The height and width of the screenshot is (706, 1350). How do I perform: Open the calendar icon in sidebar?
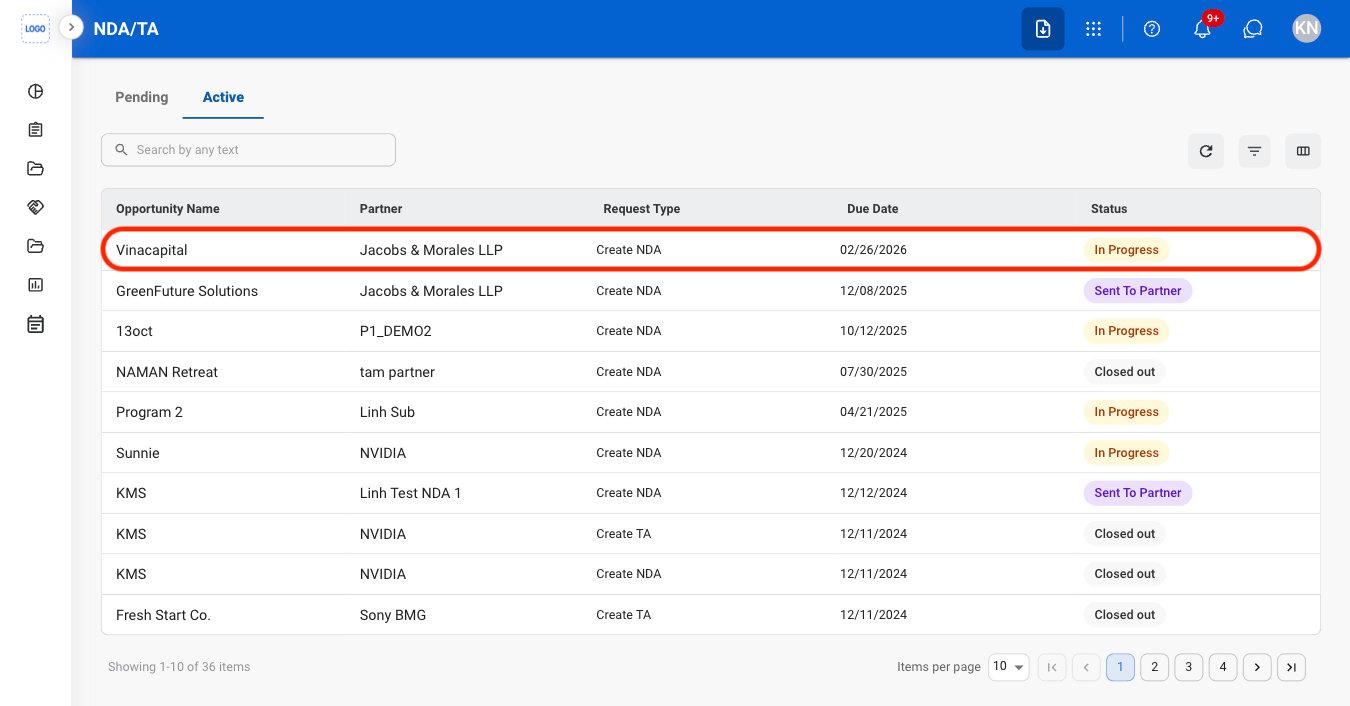[x=35, y=324]
